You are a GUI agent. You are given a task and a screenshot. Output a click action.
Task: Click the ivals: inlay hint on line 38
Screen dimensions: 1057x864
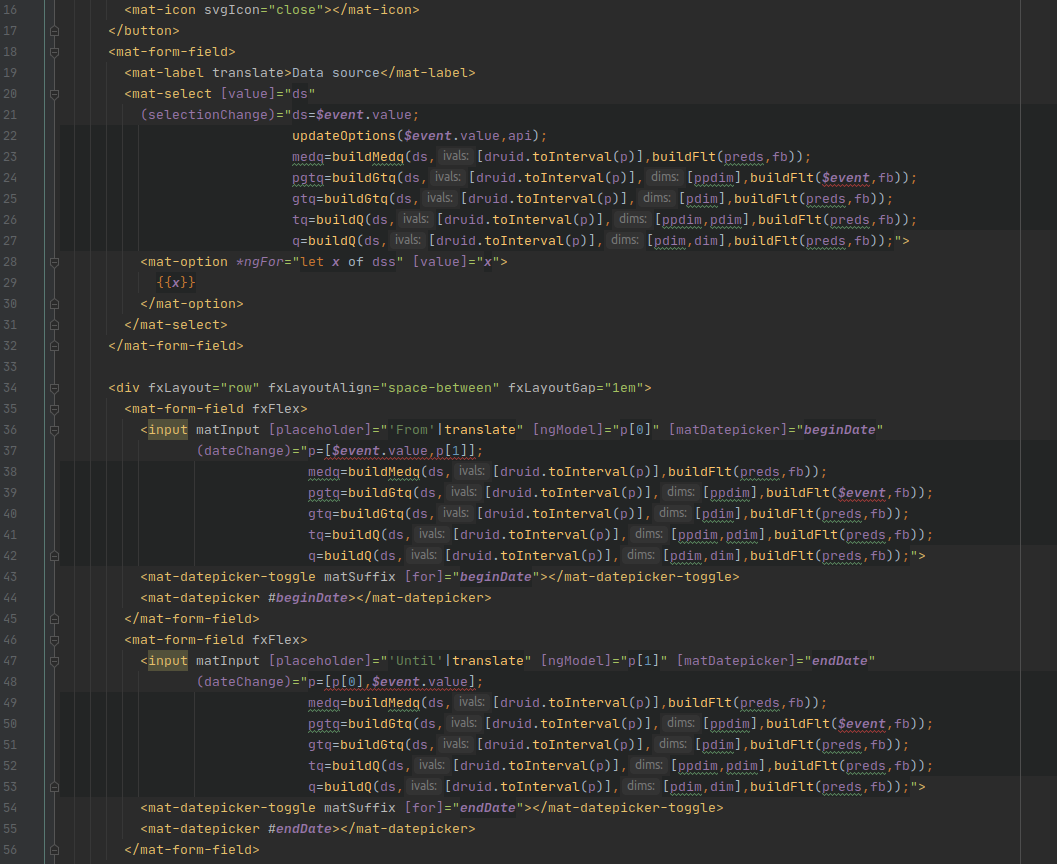[471, 470]
